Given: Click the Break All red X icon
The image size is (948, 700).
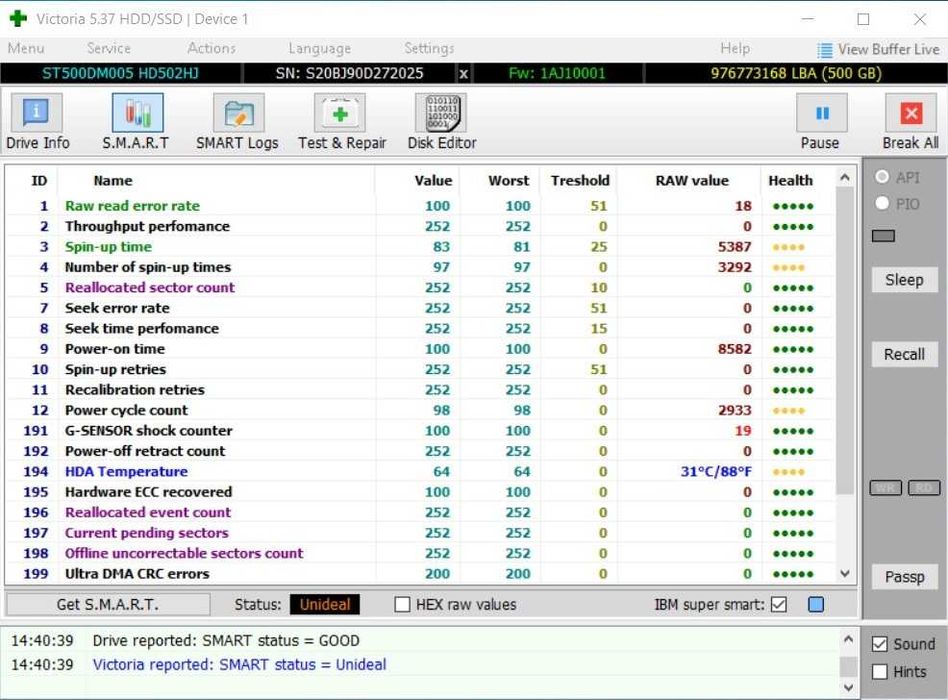Looking at the screenshot, I should pos(911,112).
